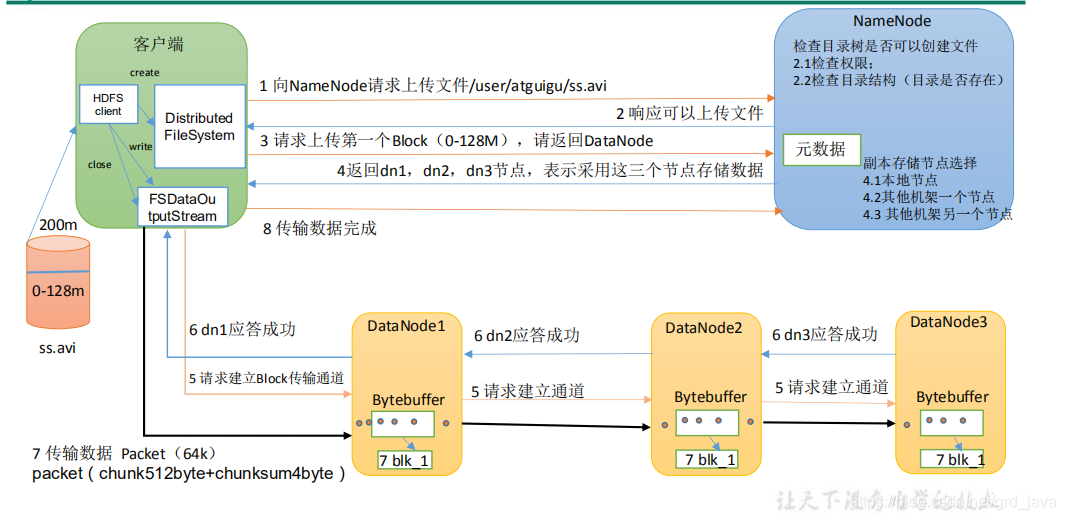This screenshot has height=520, width=1066.
Task: Click the DataNode1 label
Action: tap(406, 326)
